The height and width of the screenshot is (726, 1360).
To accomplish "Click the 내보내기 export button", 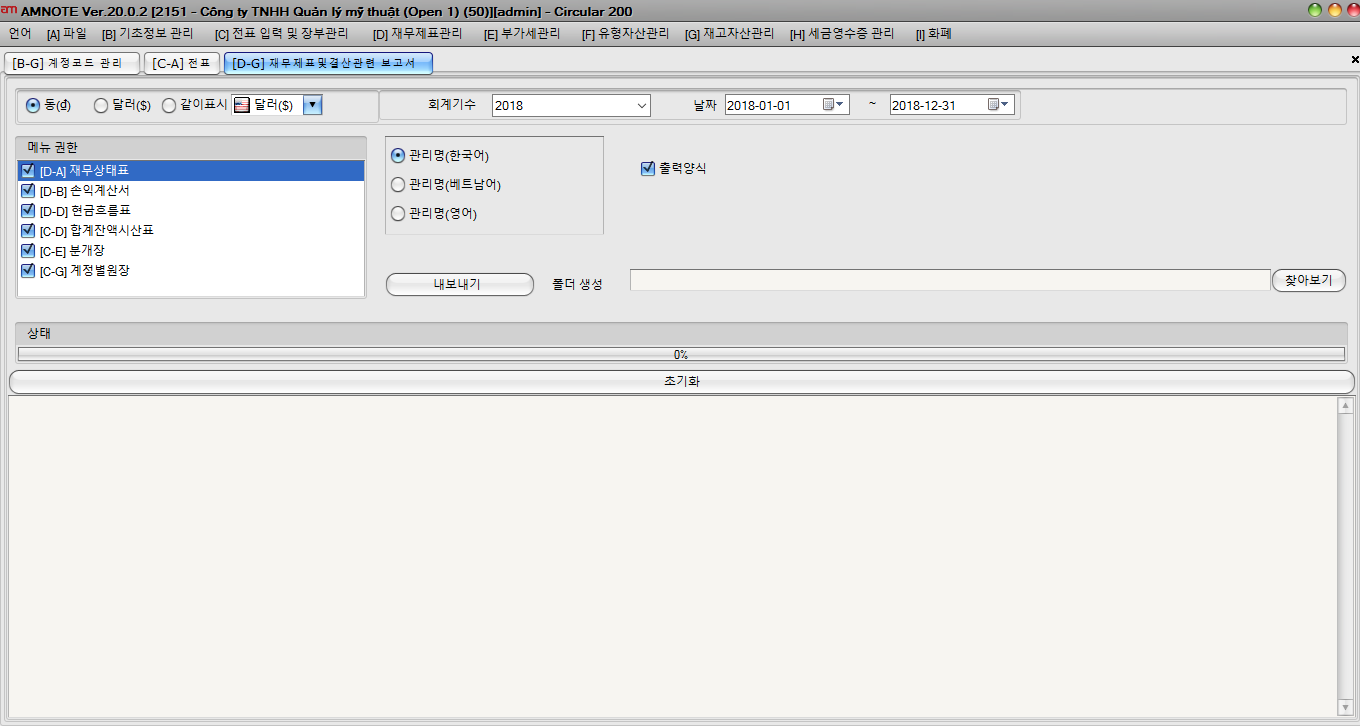I will pos(460,284).
